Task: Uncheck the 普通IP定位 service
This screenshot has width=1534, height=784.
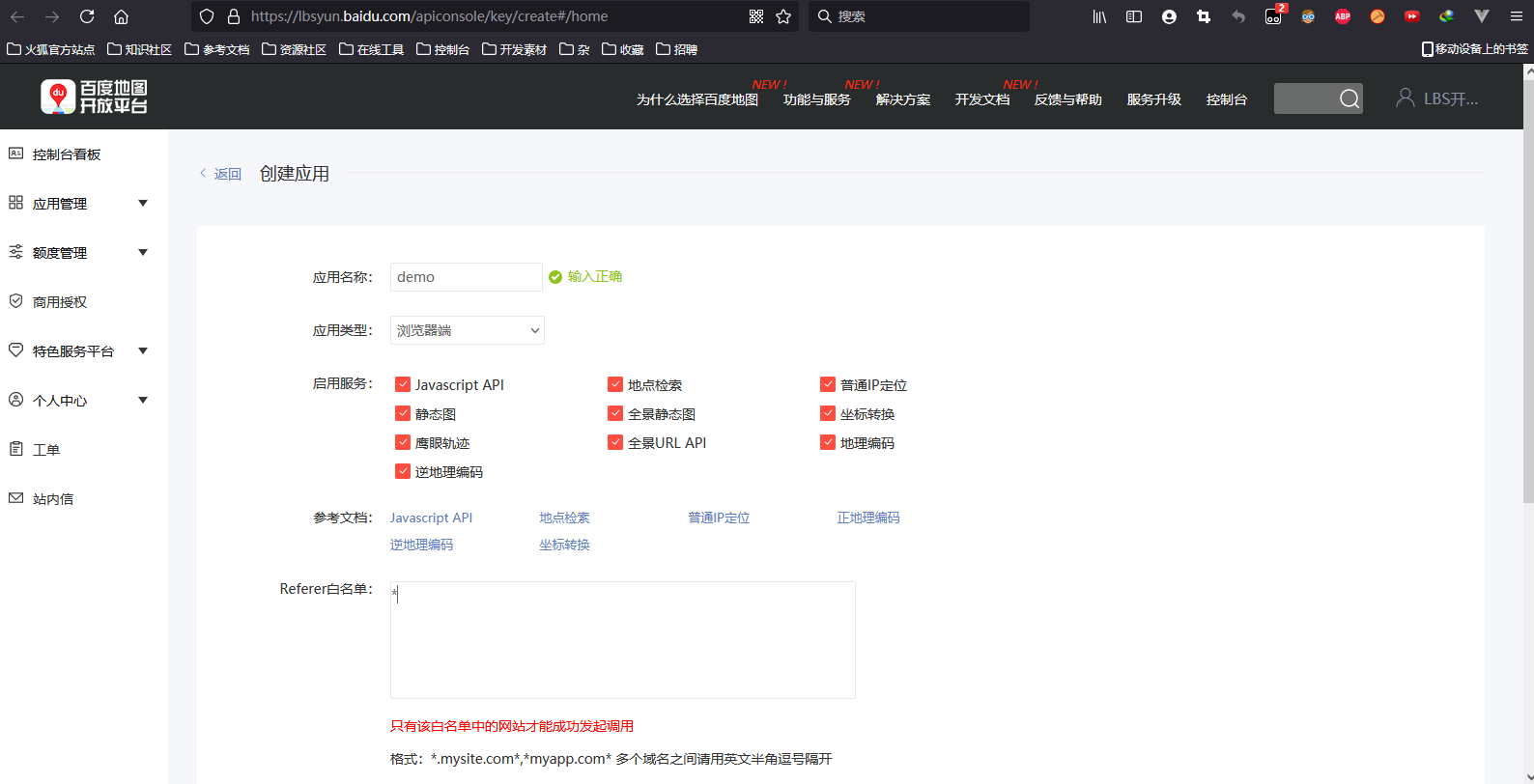Action: click(x=828, y=384)
